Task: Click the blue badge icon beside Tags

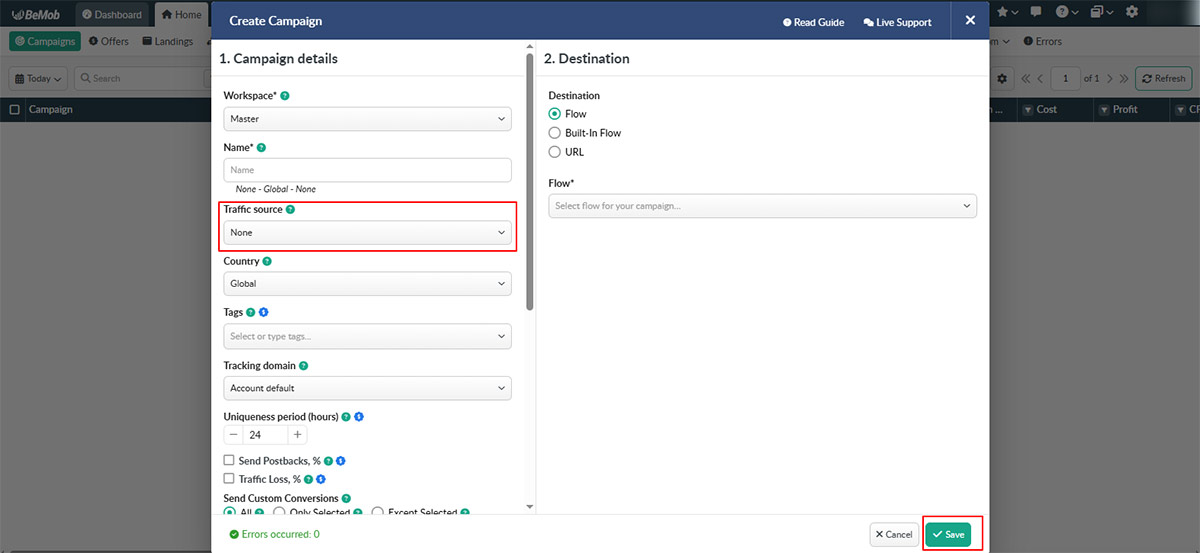Action: (263, 313)
